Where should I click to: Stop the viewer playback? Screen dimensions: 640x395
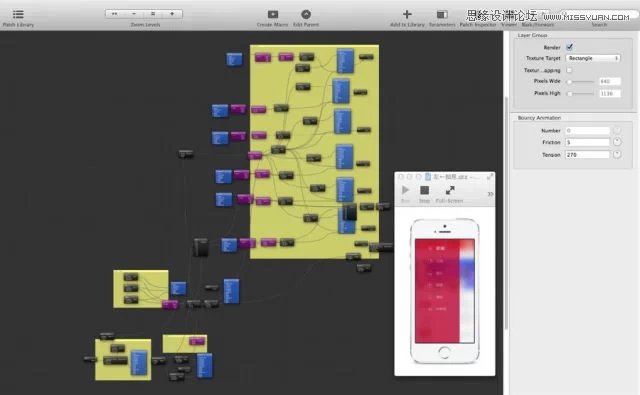(x=424, y=190)
